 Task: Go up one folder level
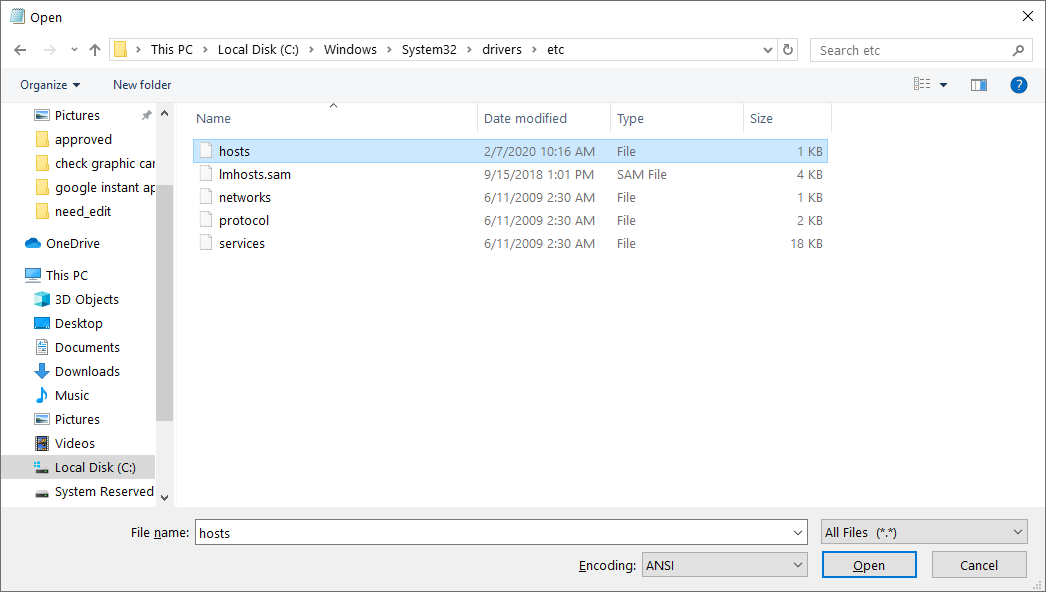coord(94,48)
